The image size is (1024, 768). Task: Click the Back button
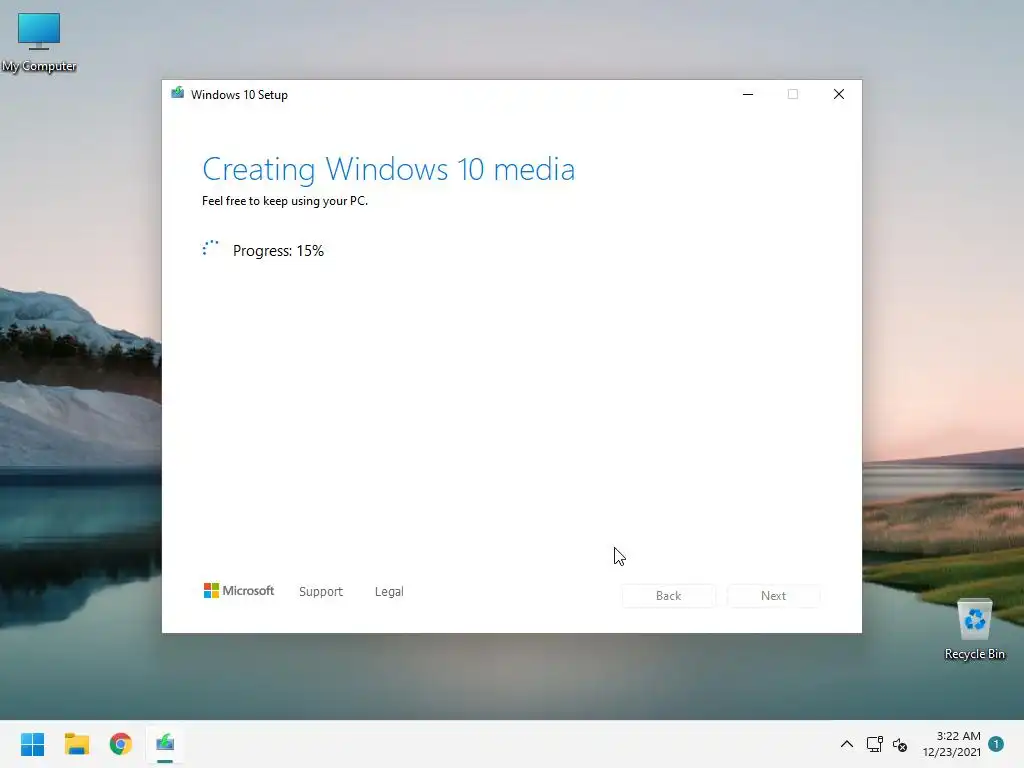click(x=669, y=596)
